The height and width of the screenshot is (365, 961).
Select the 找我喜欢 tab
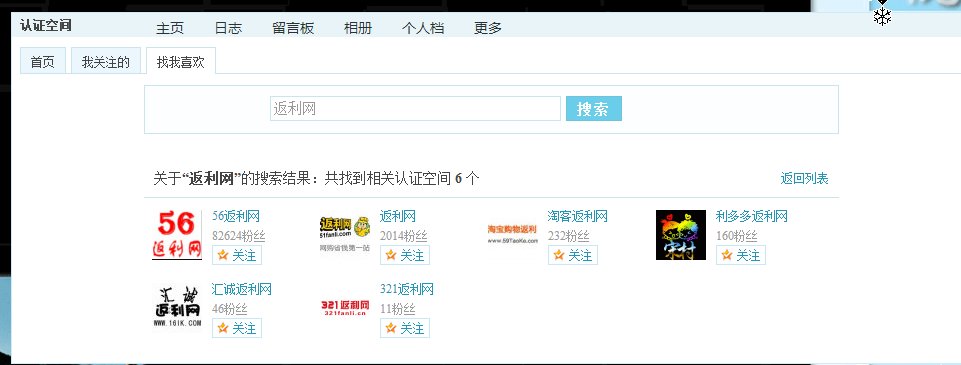[181, 61]
